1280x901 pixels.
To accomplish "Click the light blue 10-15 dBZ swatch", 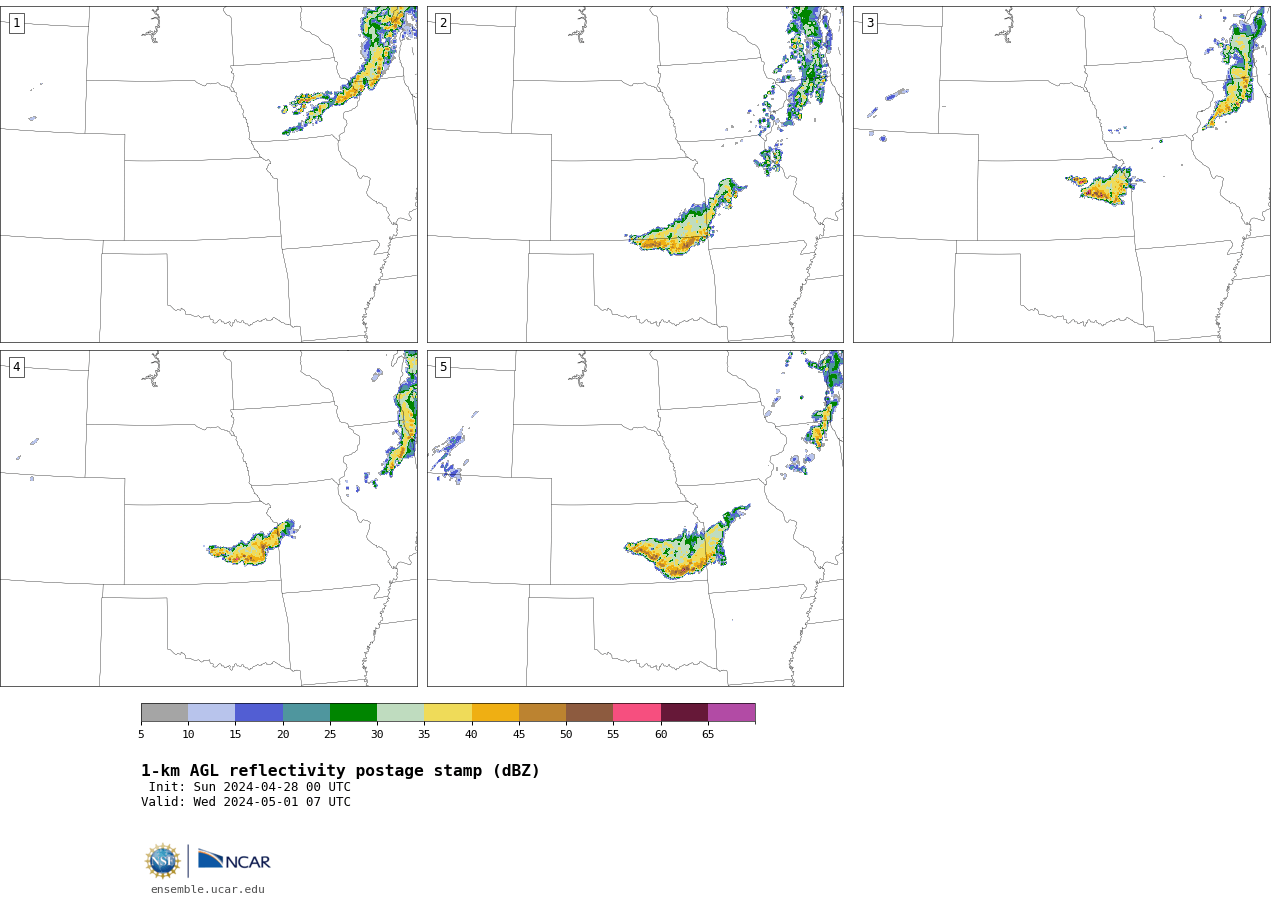I will coord(212,713).
